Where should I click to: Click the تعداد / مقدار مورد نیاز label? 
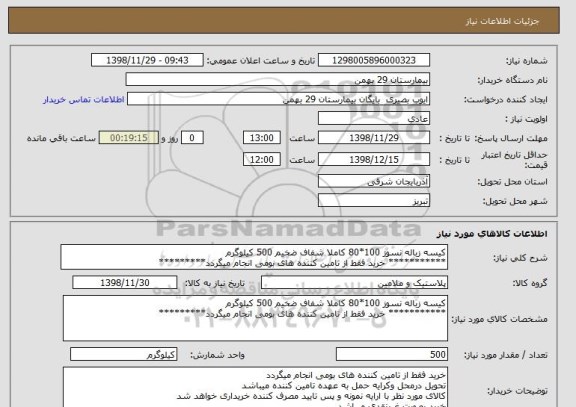[x=506, y=355]
